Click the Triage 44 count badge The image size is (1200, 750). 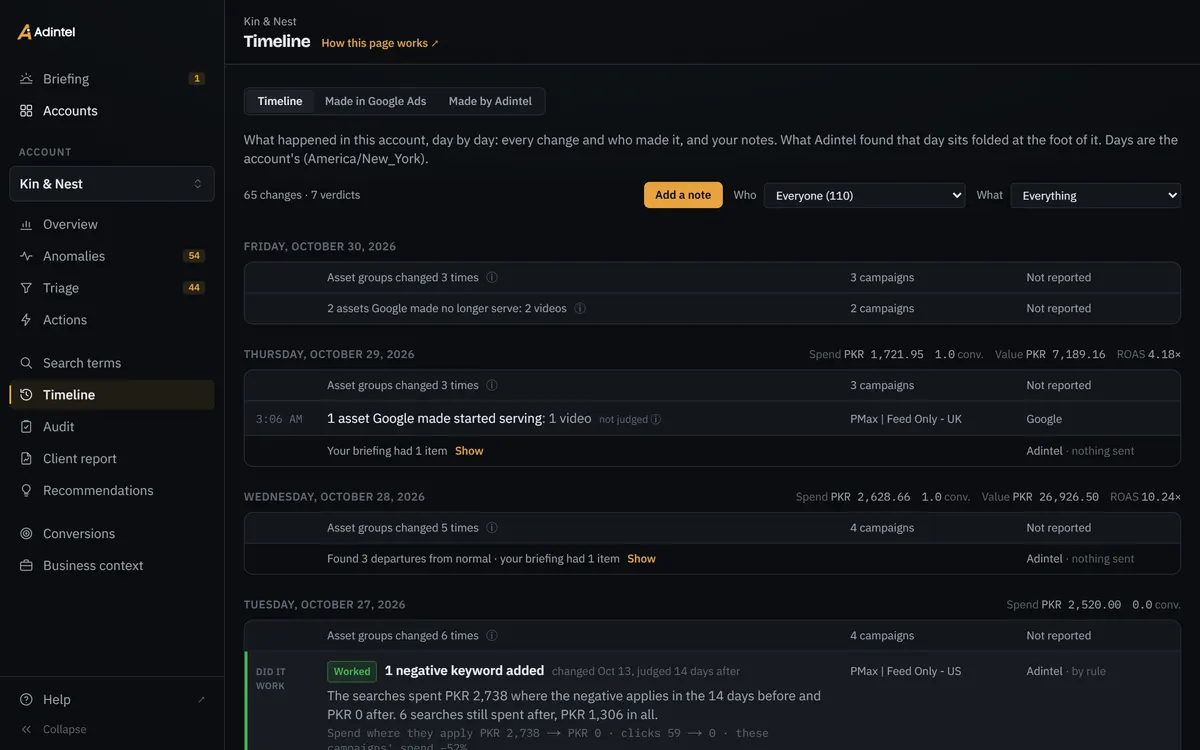tap(194, 288)
